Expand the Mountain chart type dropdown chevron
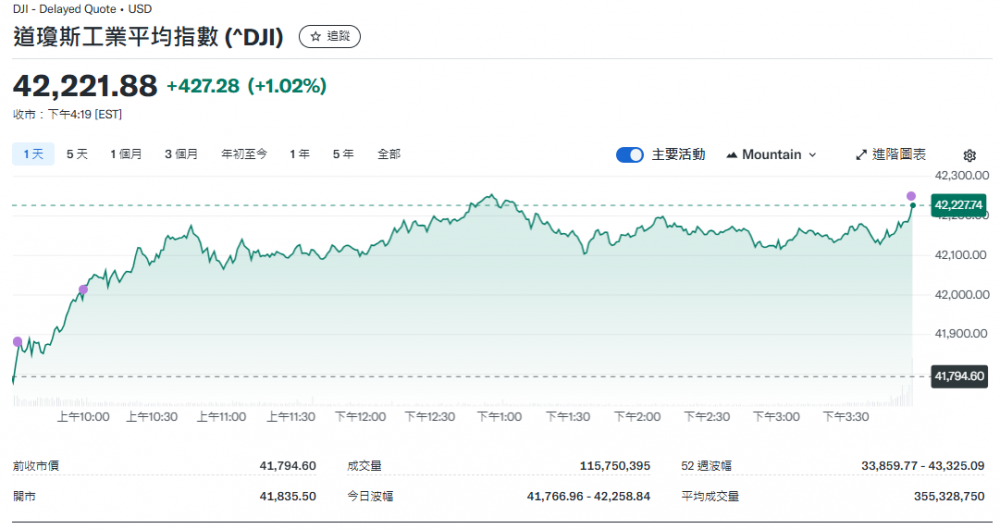This screenshot has height=529, width=1000. tap(812, 155)
